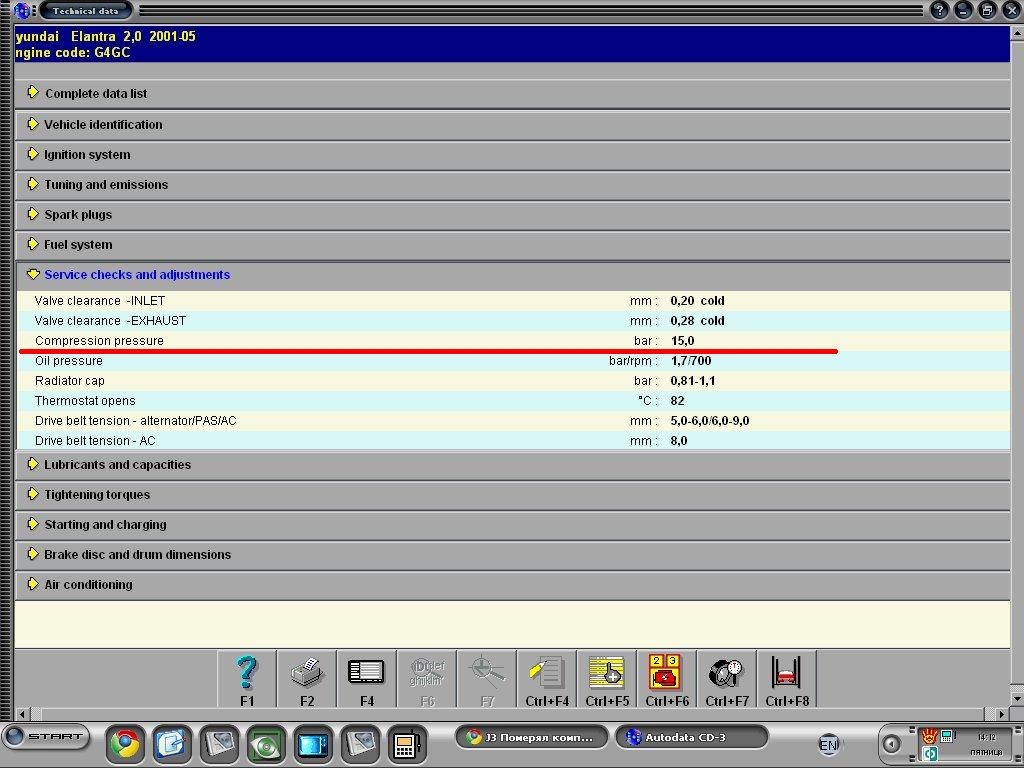Select the Compression pressure row label
This screenshot has height=768, width=1024.
pos(99,341)
